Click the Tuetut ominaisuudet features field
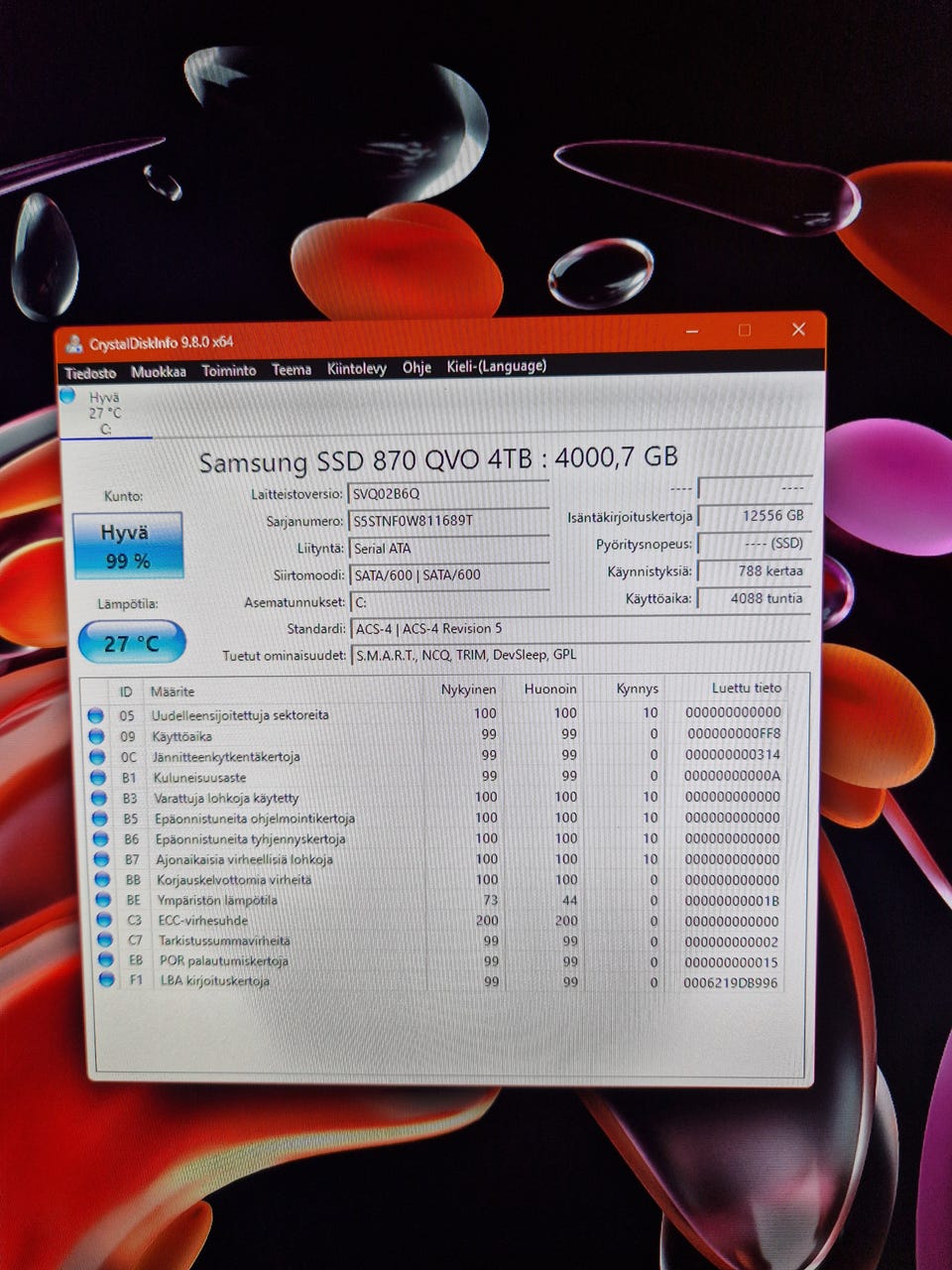The height and width of the screenshot is (1270, 952). [x=581, y=655]
